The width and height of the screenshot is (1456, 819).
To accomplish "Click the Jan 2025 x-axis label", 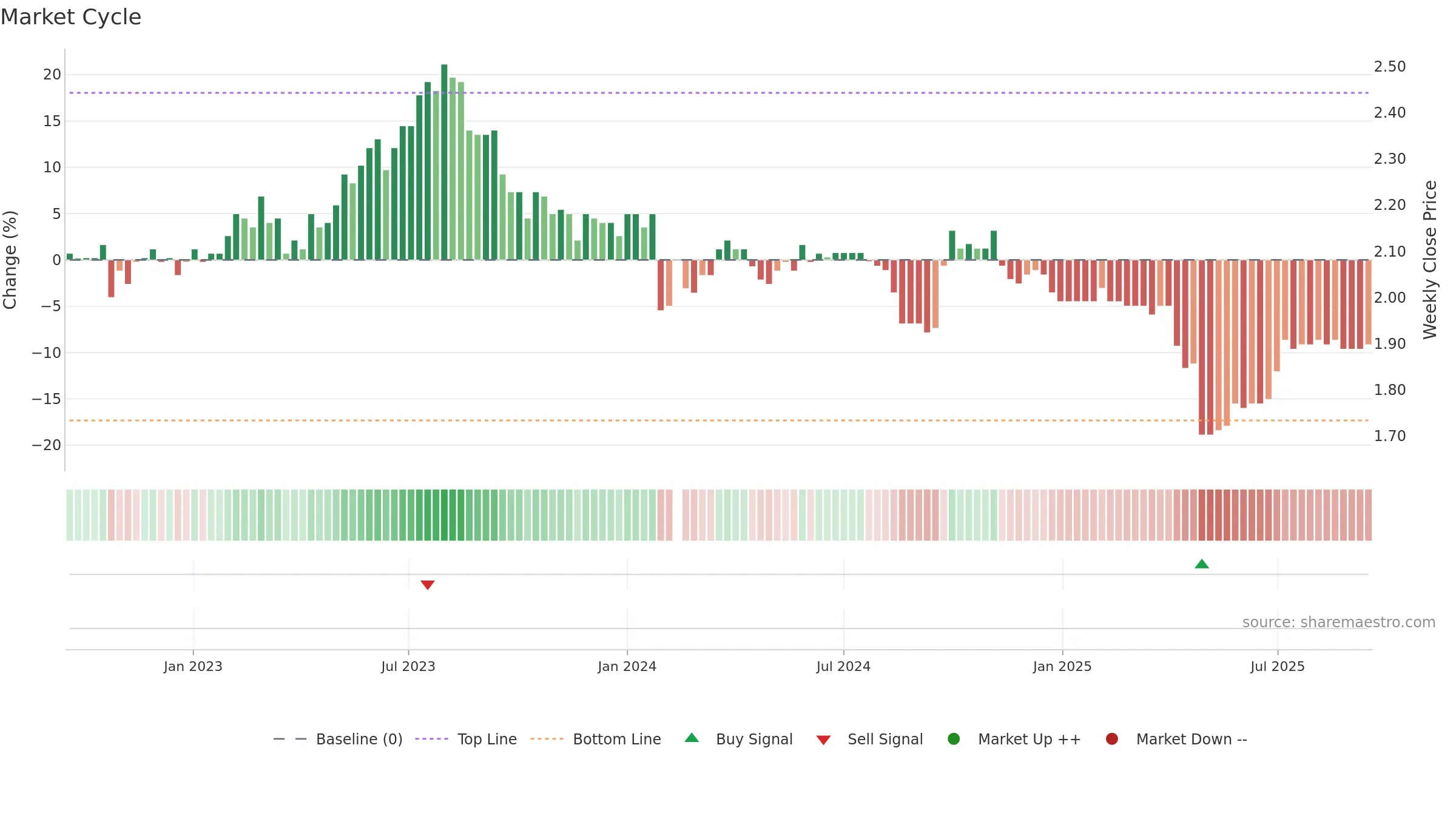I will [x=1062, y=667].
